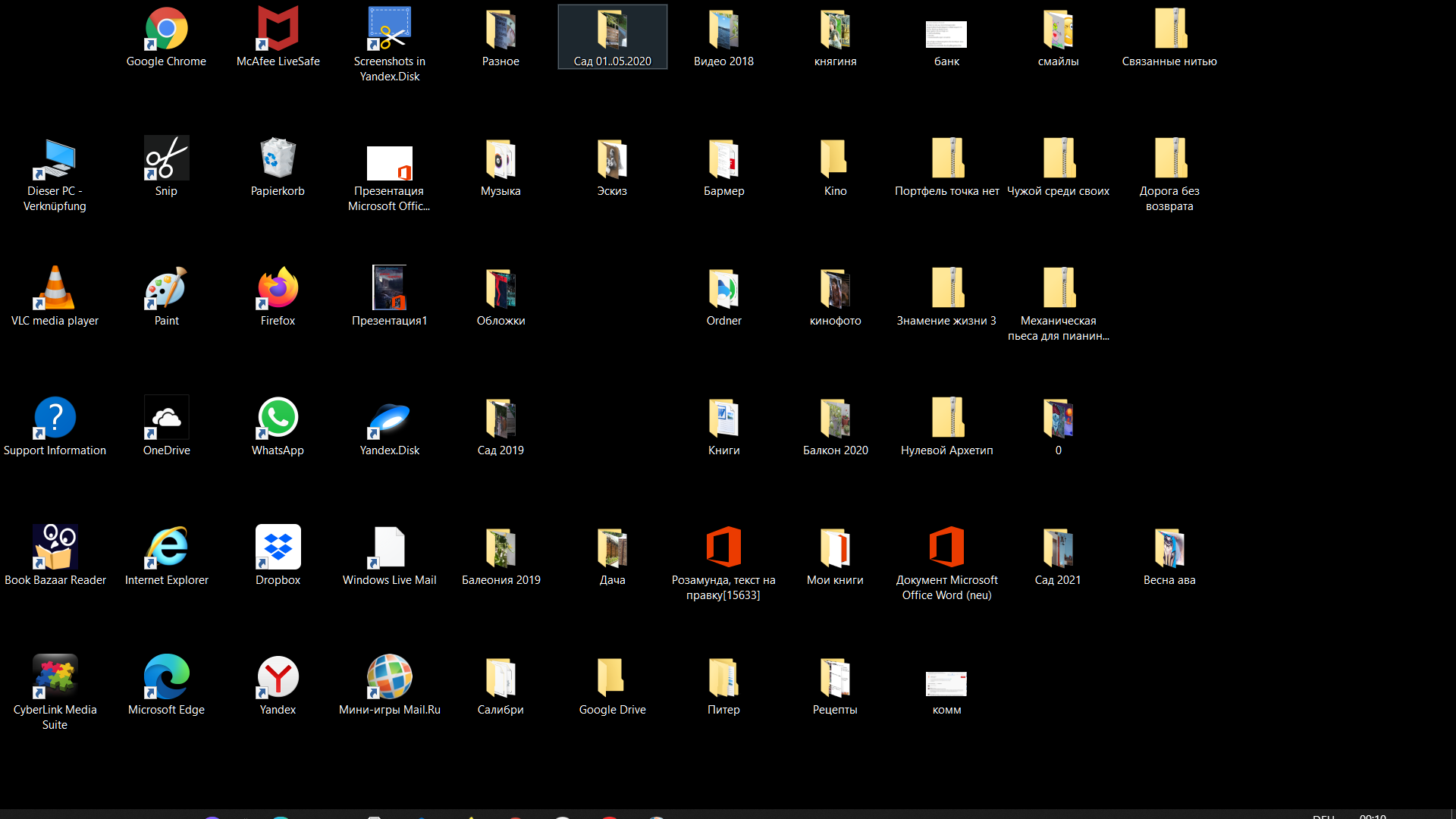1456x819 pixels.
Task: Select the Документ Microsoft Office Word file
Action: [x=946, y=548]
